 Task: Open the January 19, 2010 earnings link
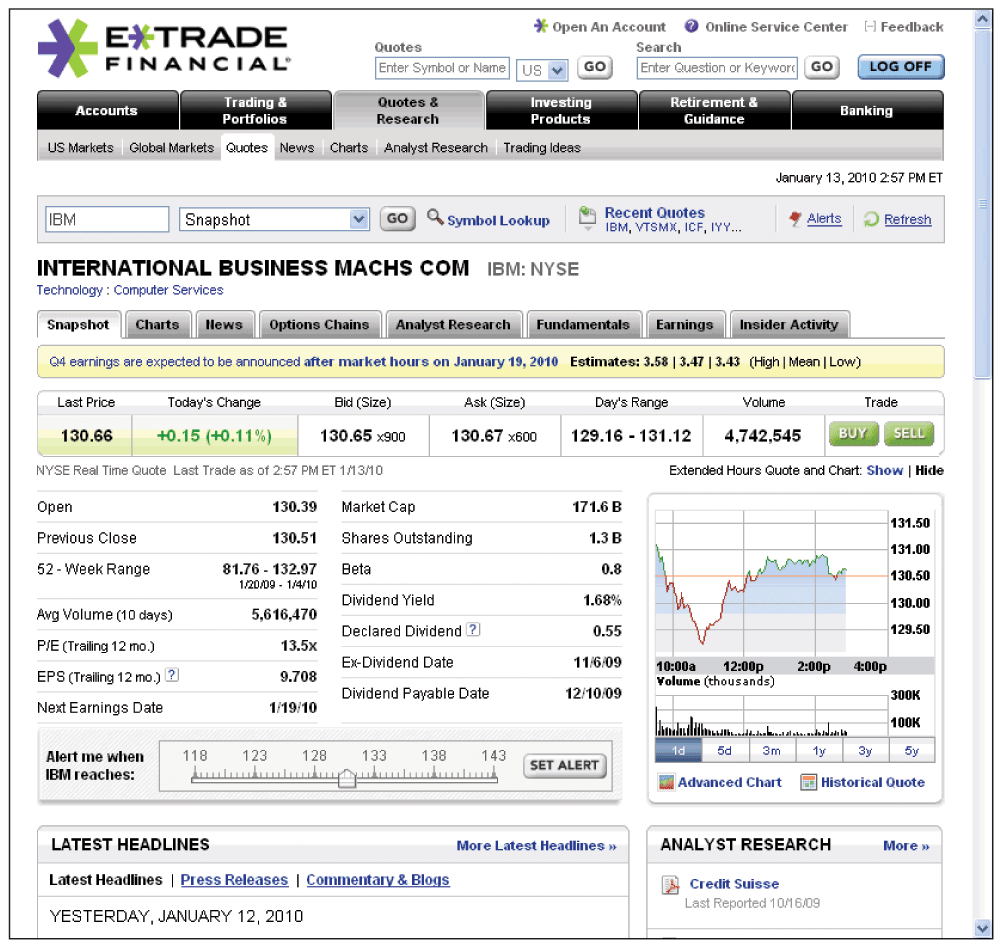pyautogui.click(x=430, y=362)
